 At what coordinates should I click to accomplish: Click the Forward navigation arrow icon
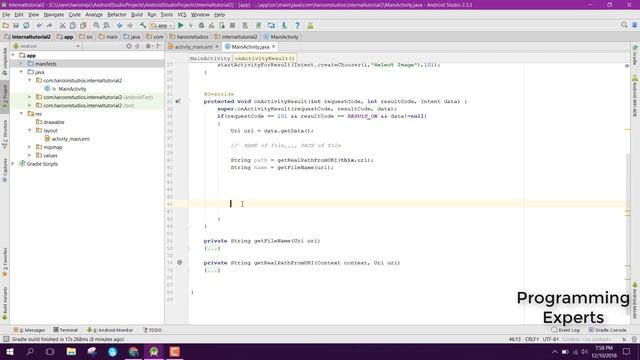130,25
